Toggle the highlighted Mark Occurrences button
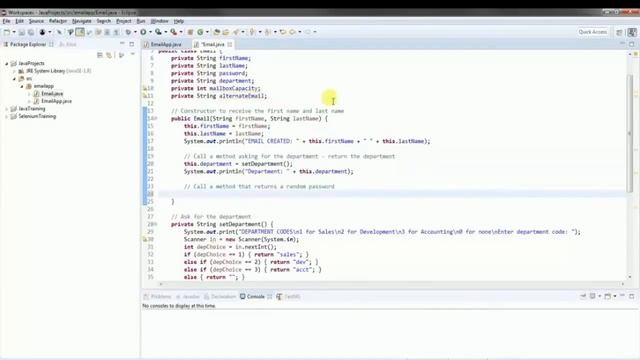Viewport: 640px width, 360px height. 80,32
